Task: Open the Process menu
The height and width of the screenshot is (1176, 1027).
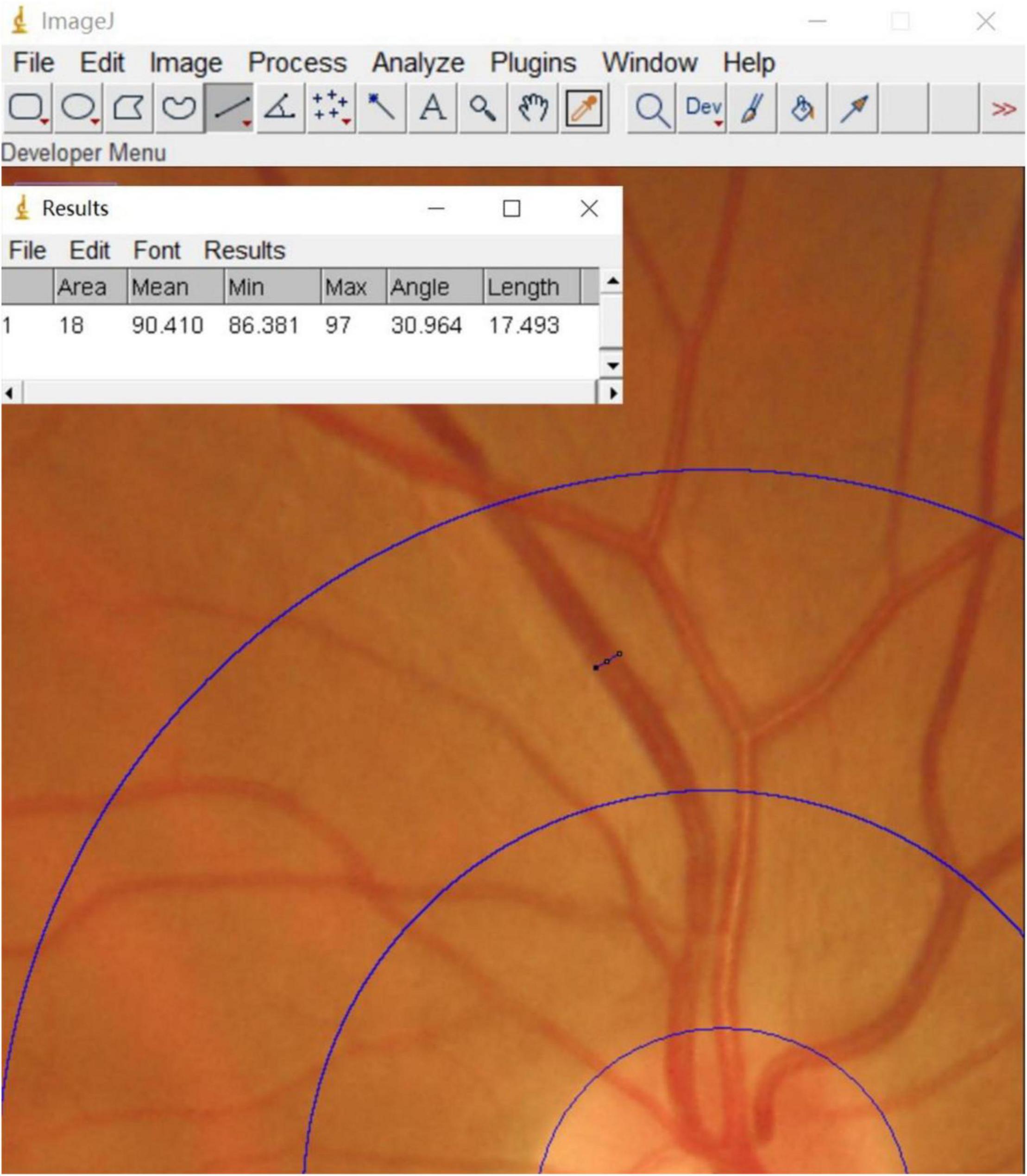Action: click(297, 63)
